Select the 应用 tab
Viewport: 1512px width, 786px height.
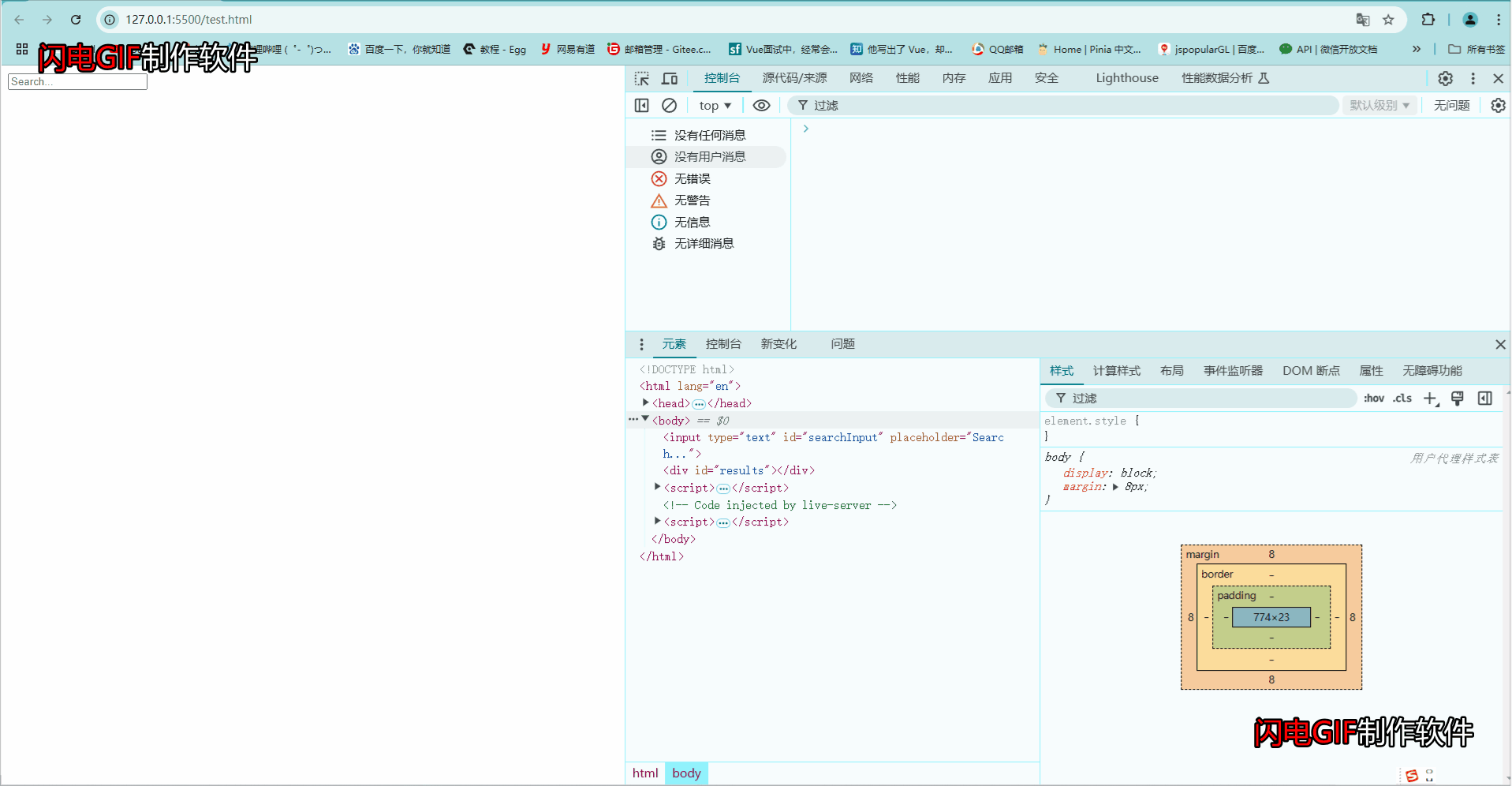pyautogui.click(x=1000, y=78)
